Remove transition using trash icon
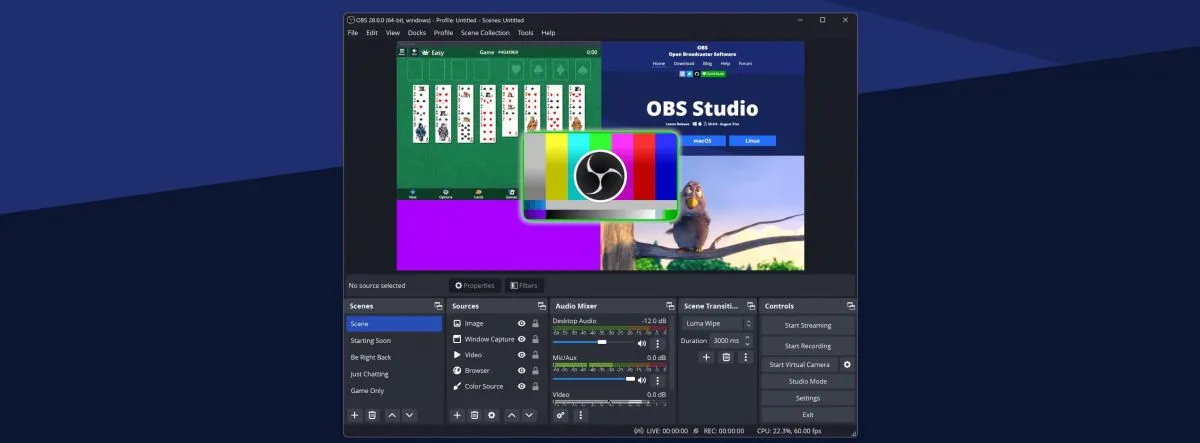The width and height of the screenshot is (1200, 443). coord(726,357)
